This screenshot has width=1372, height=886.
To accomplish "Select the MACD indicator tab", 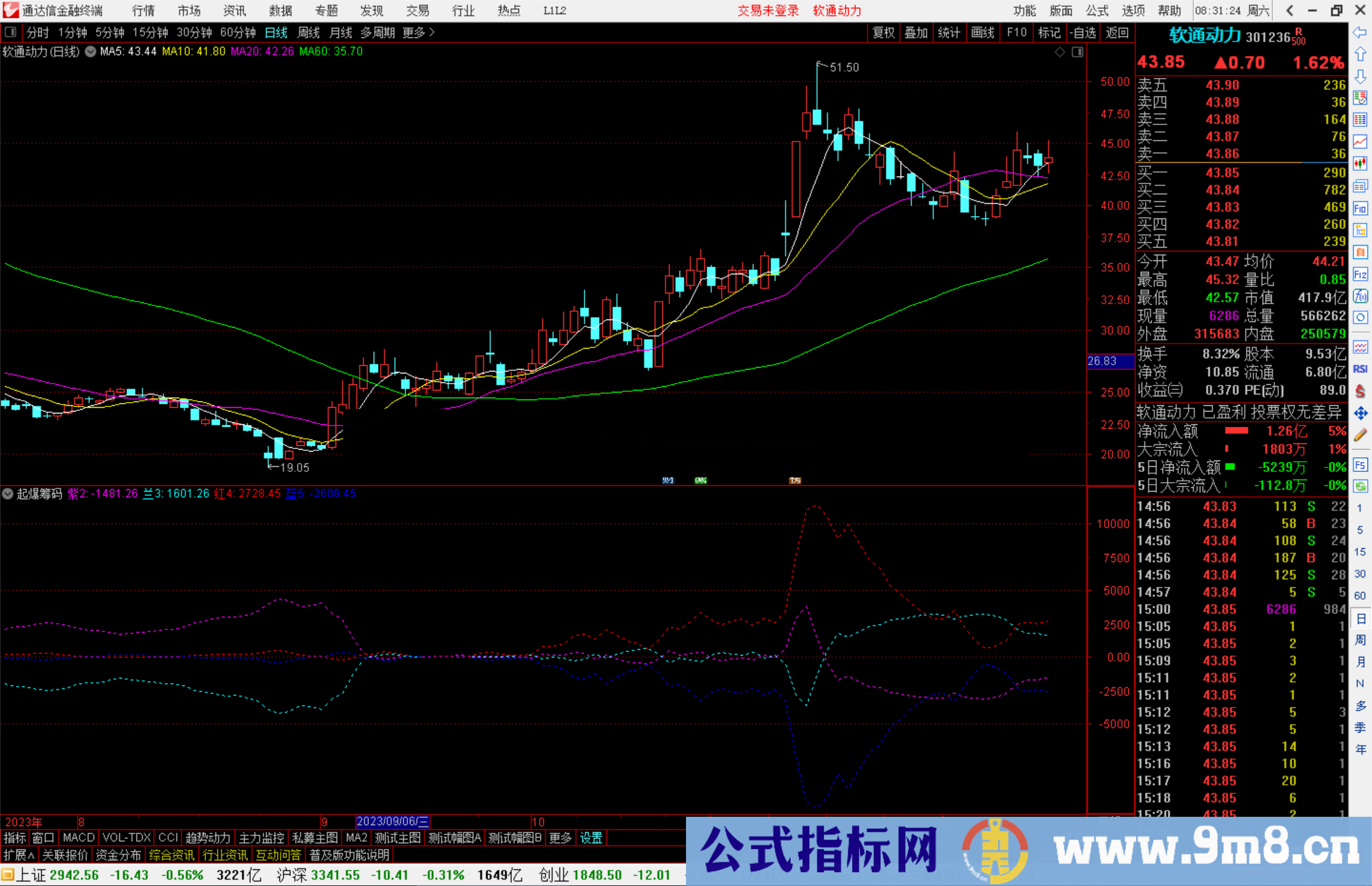I will (79, 838).
